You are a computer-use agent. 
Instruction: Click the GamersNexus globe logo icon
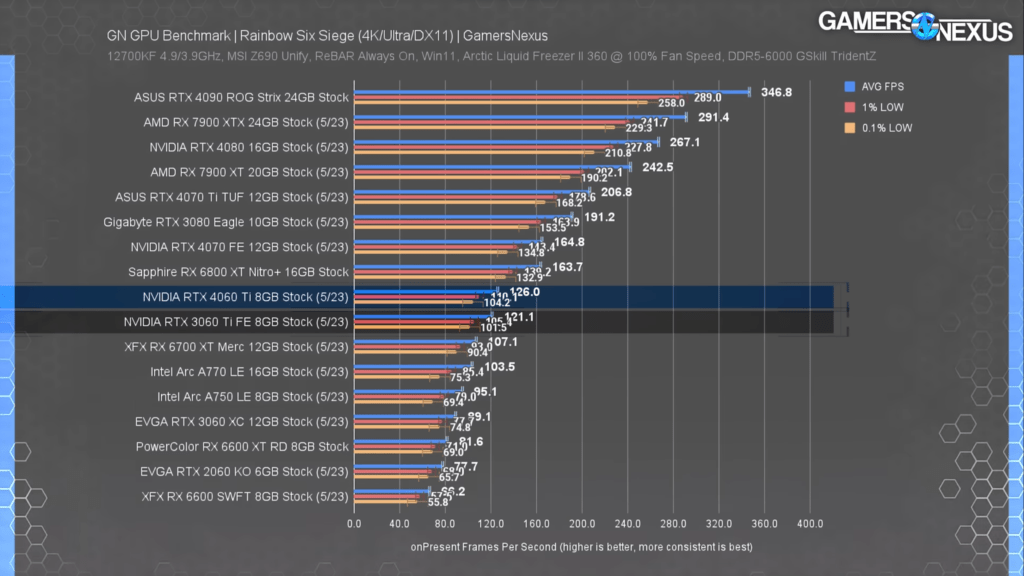click(x=925, y=26)
